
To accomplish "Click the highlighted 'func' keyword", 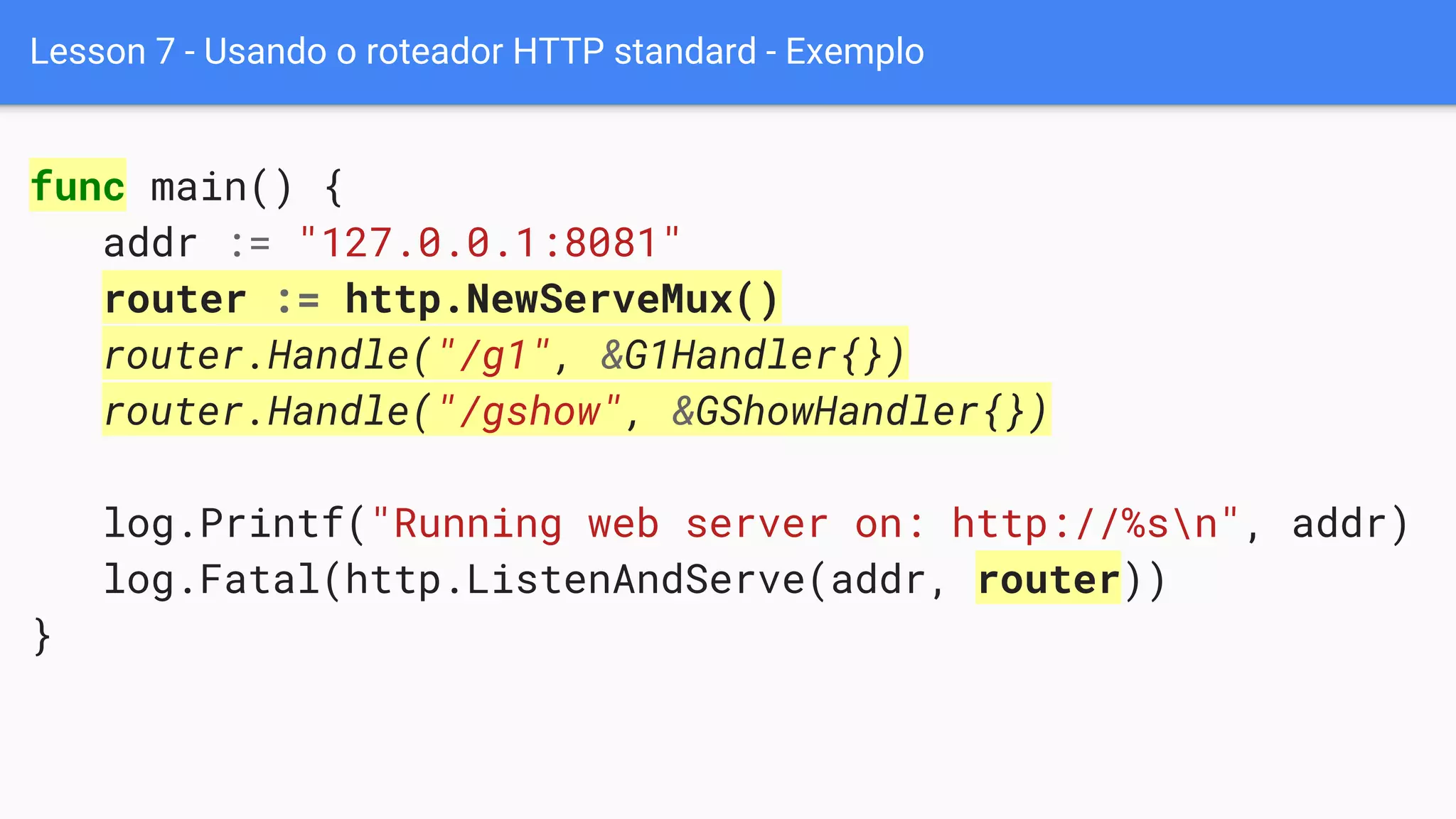I will pos(77,186).
